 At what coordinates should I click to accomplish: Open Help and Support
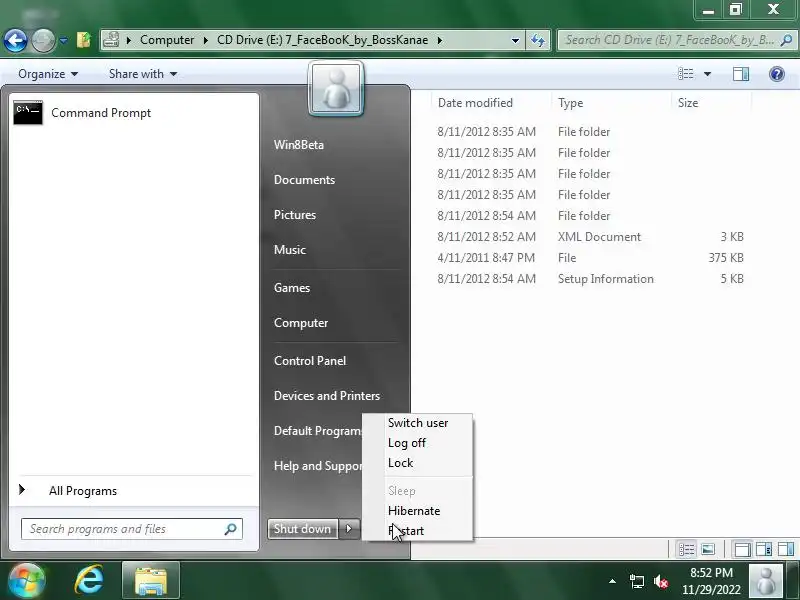(316, 466)
